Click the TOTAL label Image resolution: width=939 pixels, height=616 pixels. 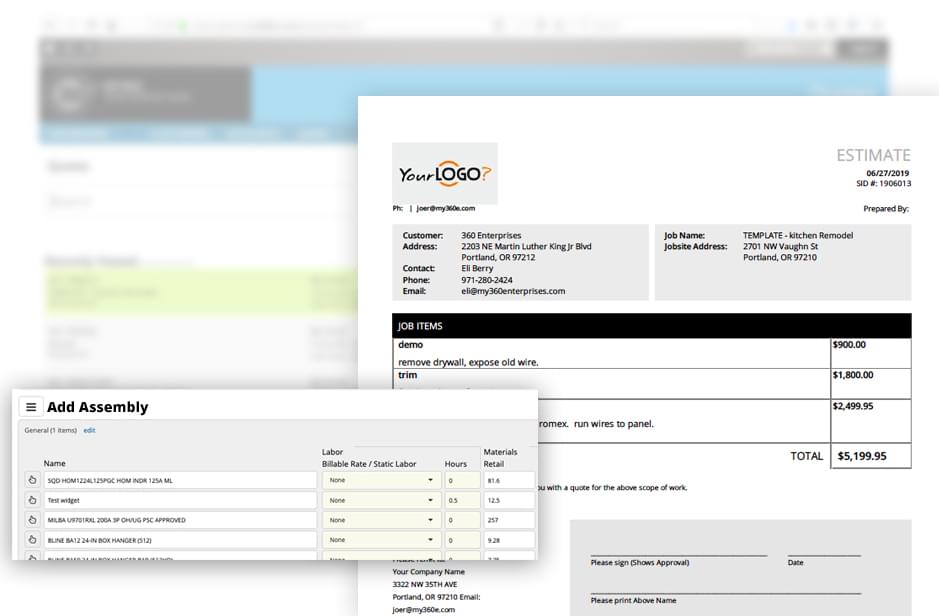(807, 456)
